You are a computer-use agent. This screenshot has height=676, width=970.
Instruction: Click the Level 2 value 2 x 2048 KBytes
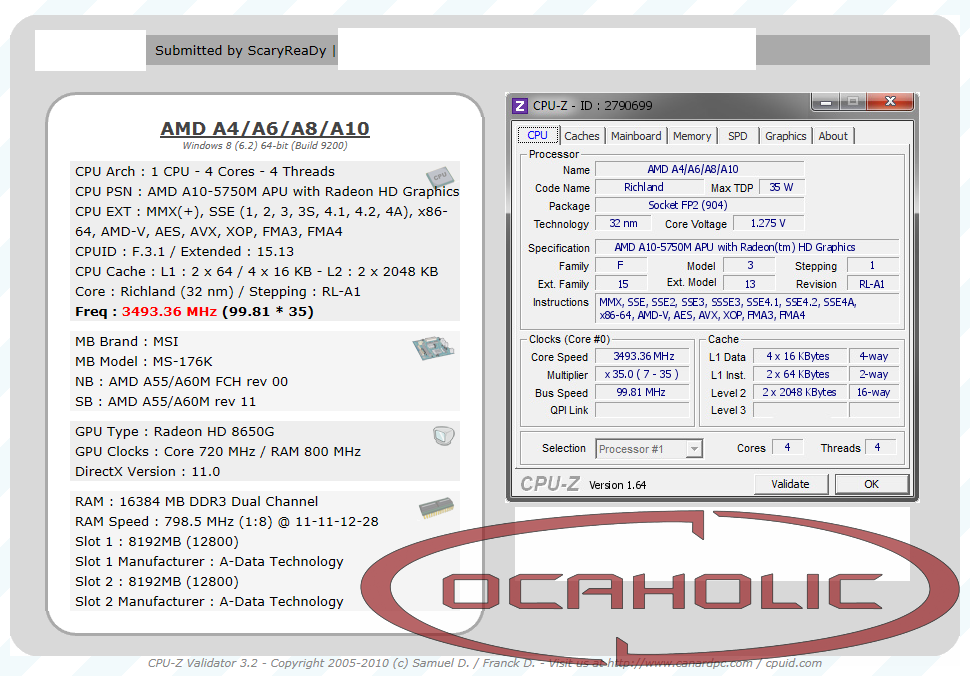pyautogui.click(x=799, y=392)
